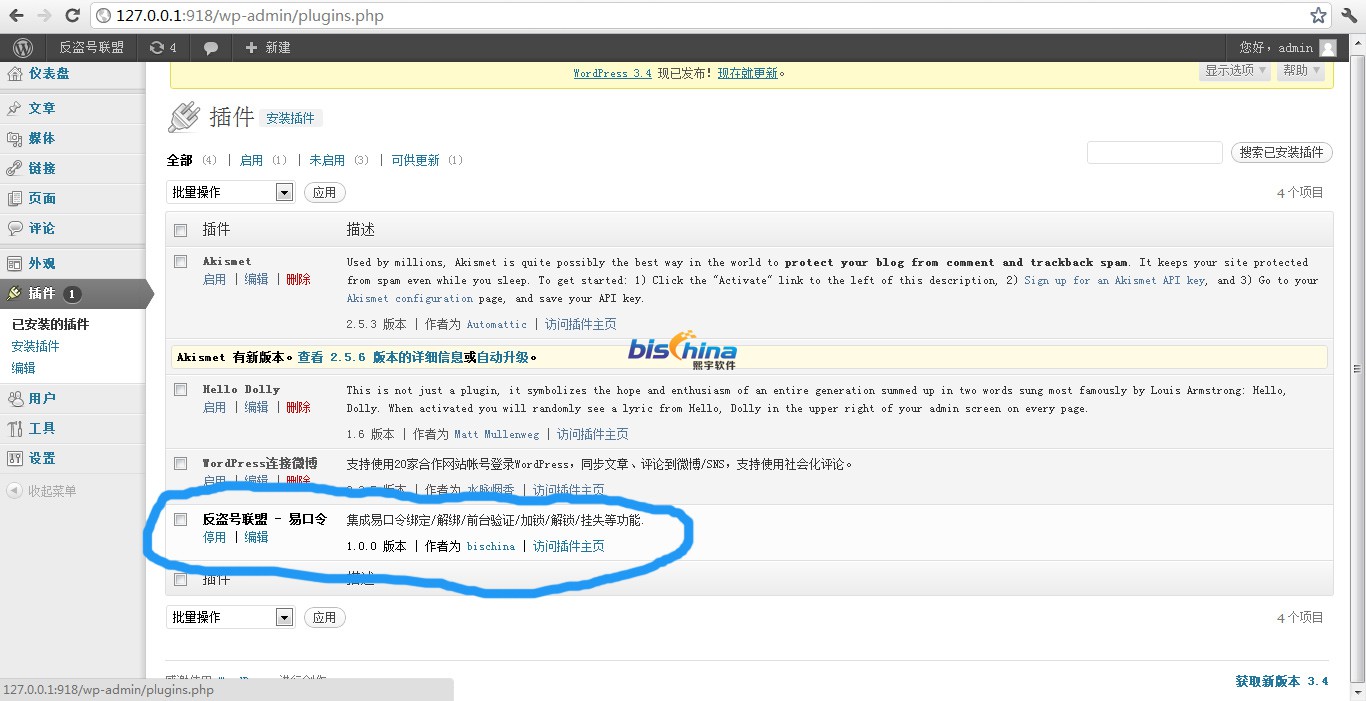Filter plugins by 未启用 tab
The image size is (1366, 701).
pos(327,160)
